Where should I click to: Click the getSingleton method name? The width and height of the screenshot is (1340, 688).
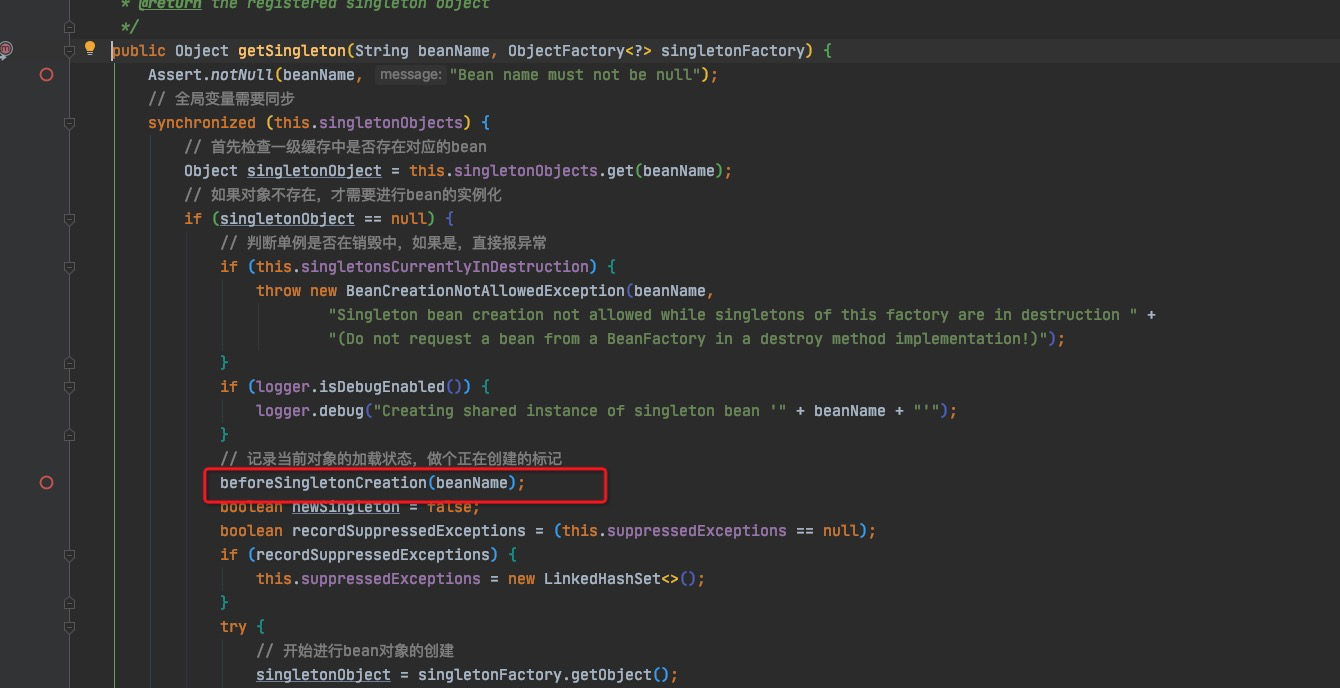point(292,51)
